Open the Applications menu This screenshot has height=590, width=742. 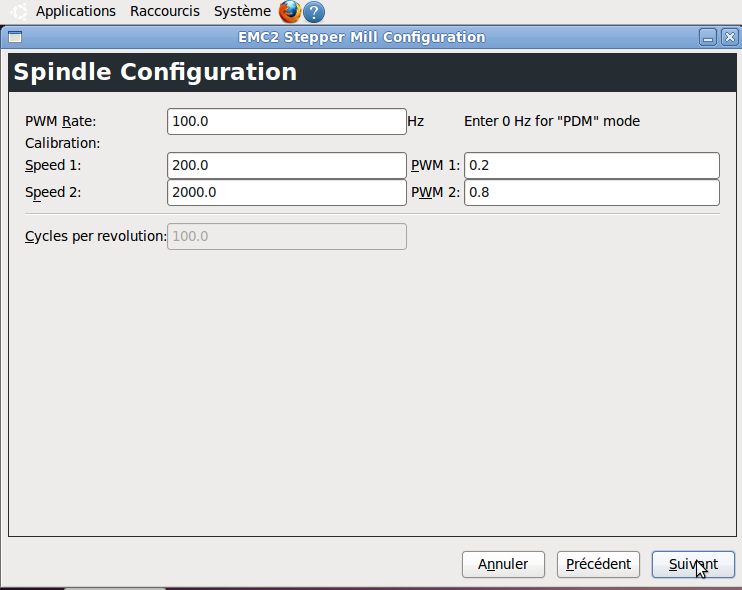point(76,11)
